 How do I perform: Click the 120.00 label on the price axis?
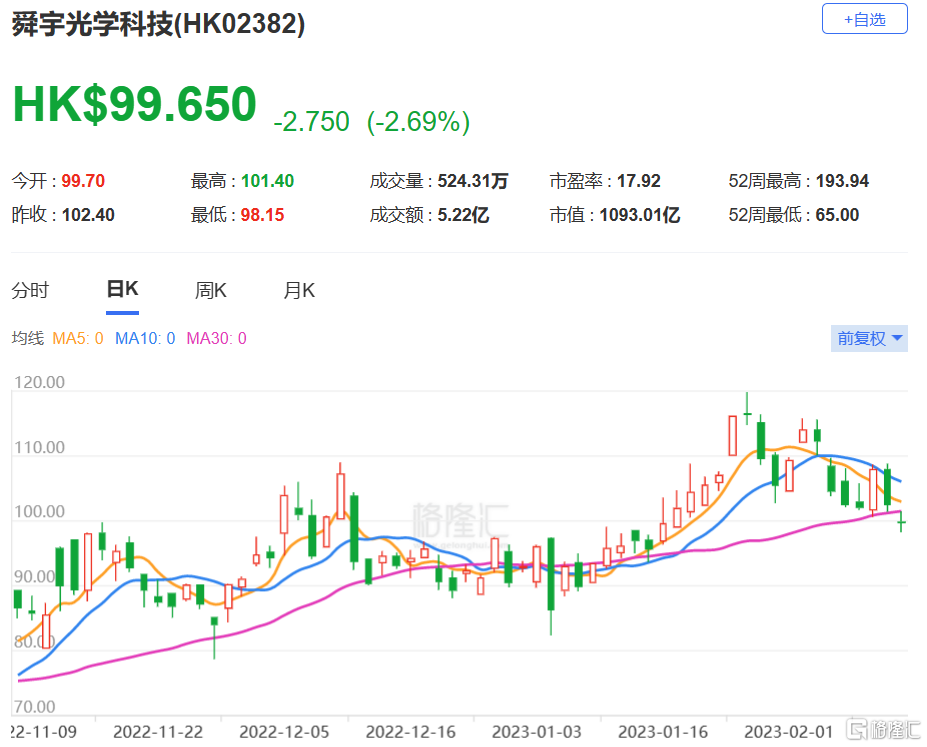point(41,382)
